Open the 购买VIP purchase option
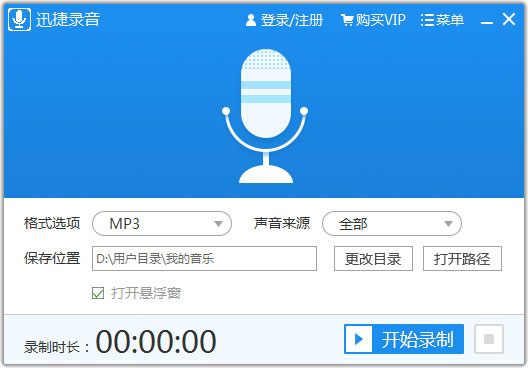 click(373, 20)
